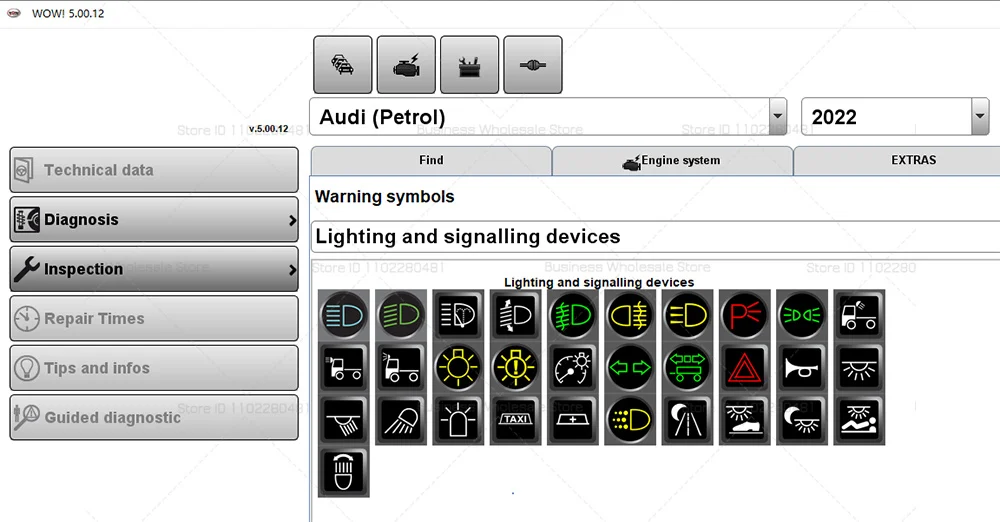
Task: Open the connector plug toolbar button
Action: 533,64
